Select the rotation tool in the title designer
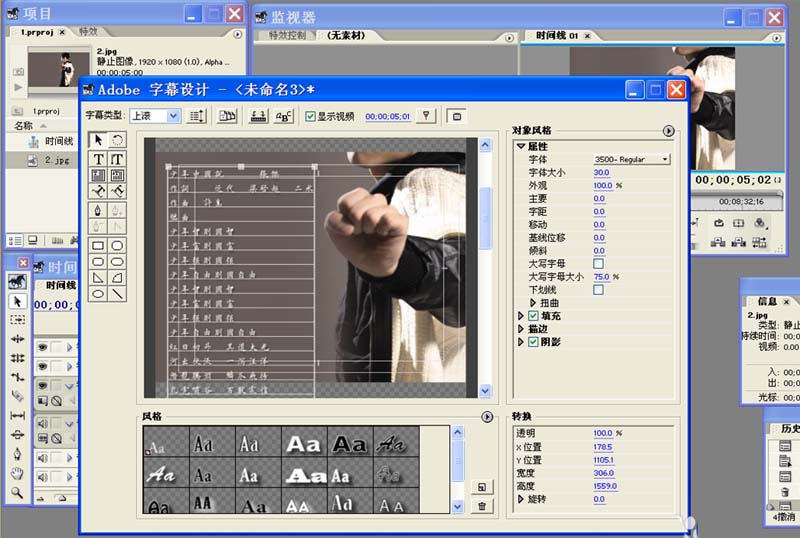800x538 pixels. tap(117, 140)
